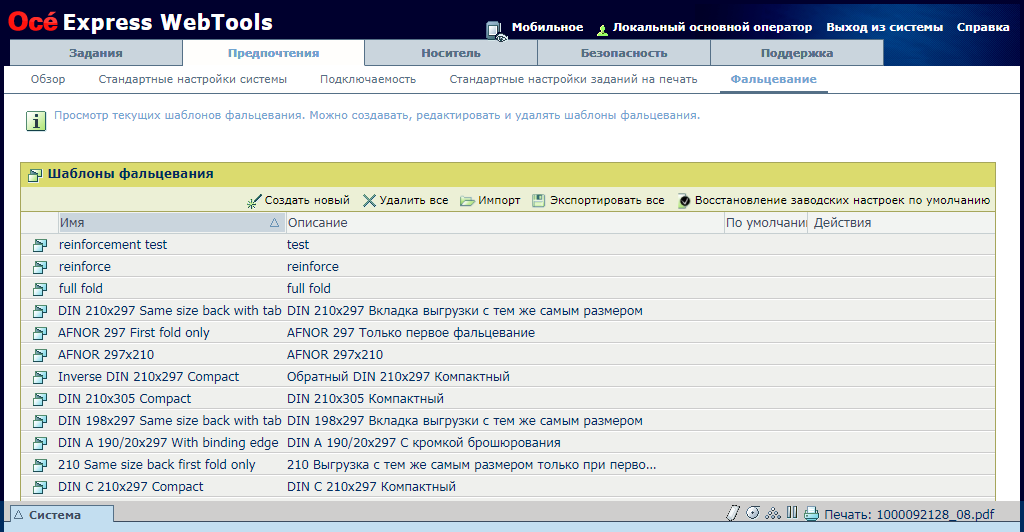Click the Inverse DIN 210x297 Compact icon

pyautogui.click(x=40, y=377)
